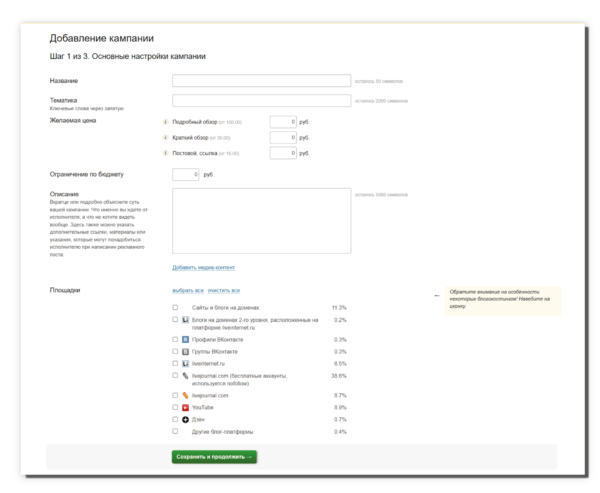
Task: Click the info icon beside Постовой, ссылка
Action: point(165,153)
